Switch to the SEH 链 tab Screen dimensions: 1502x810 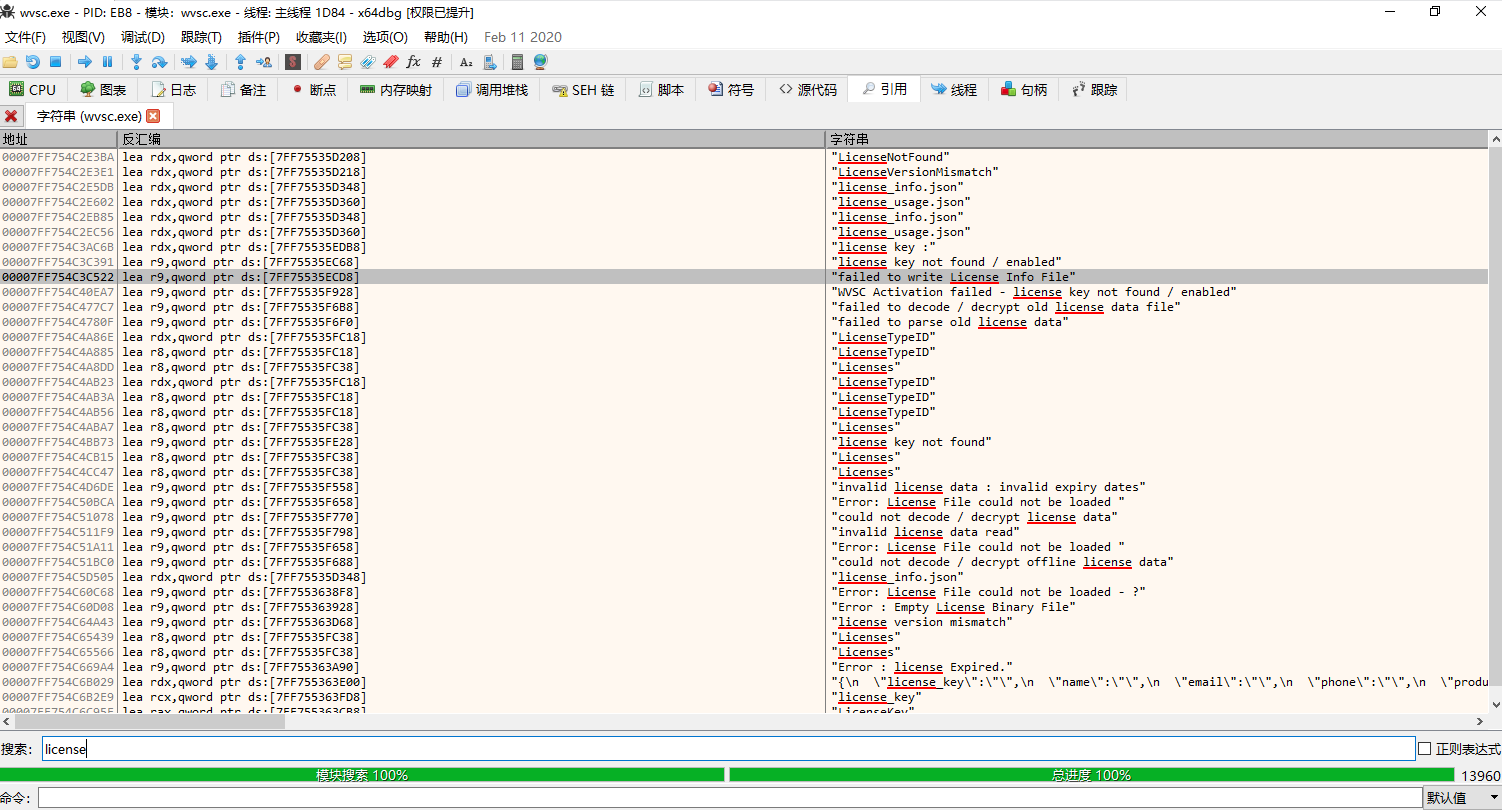point(583,89)
